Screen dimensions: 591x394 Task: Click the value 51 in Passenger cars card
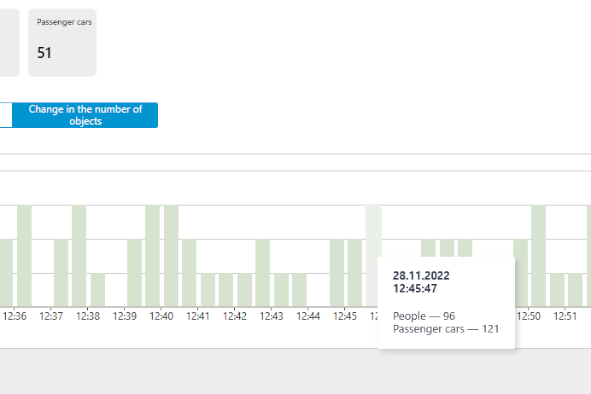[x=44, y=53]
